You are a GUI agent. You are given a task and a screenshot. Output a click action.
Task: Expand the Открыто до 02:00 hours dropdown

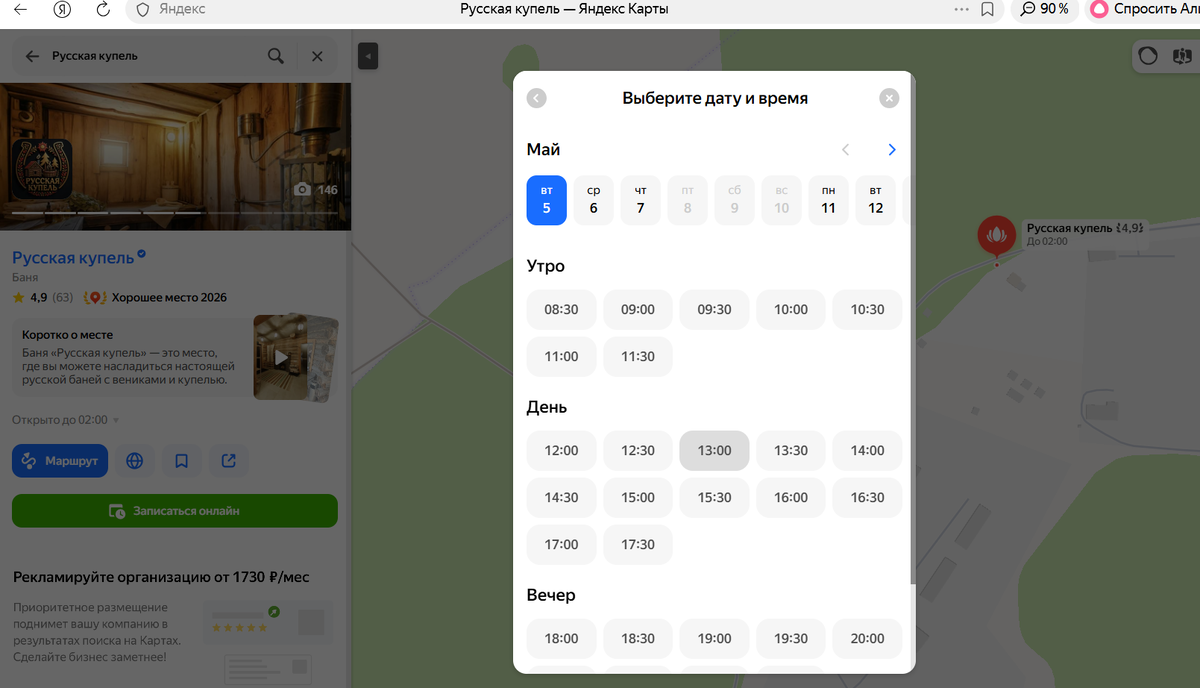[x=66, y=420]
